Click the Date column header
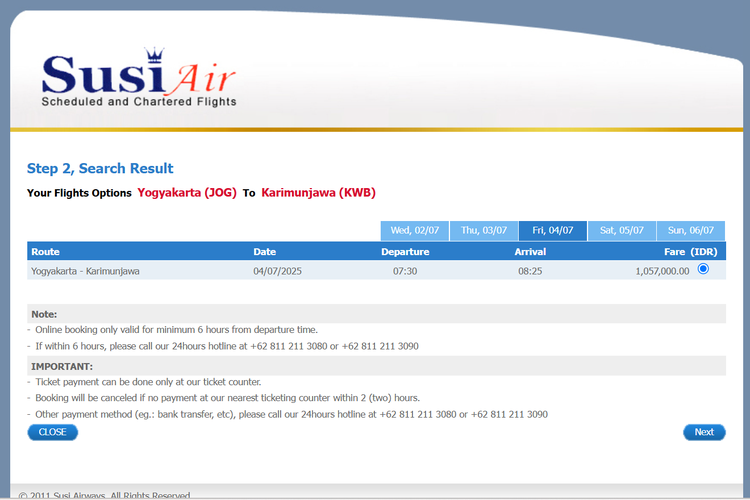Image resolution: width=750 pixels, height=500 pixels. (264, 252)
